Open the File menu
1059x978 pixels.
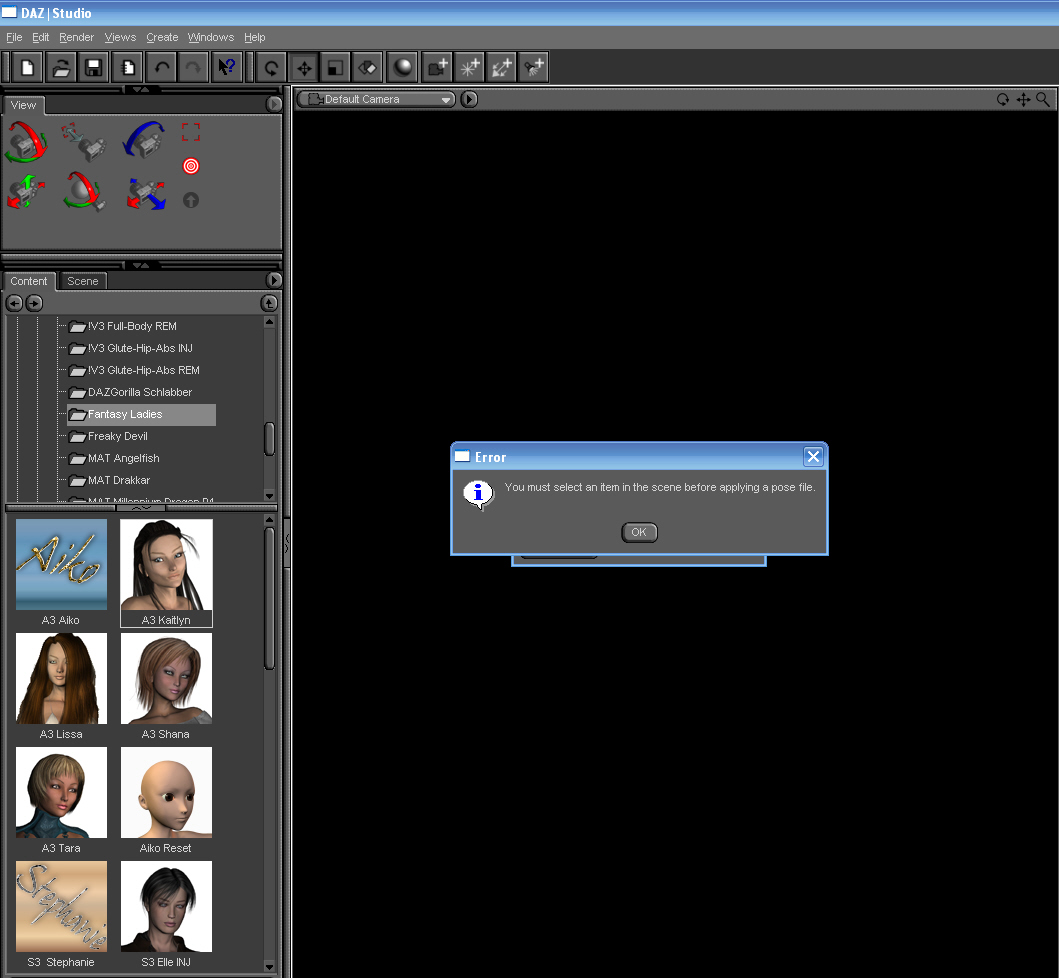[x=14, y=37]
